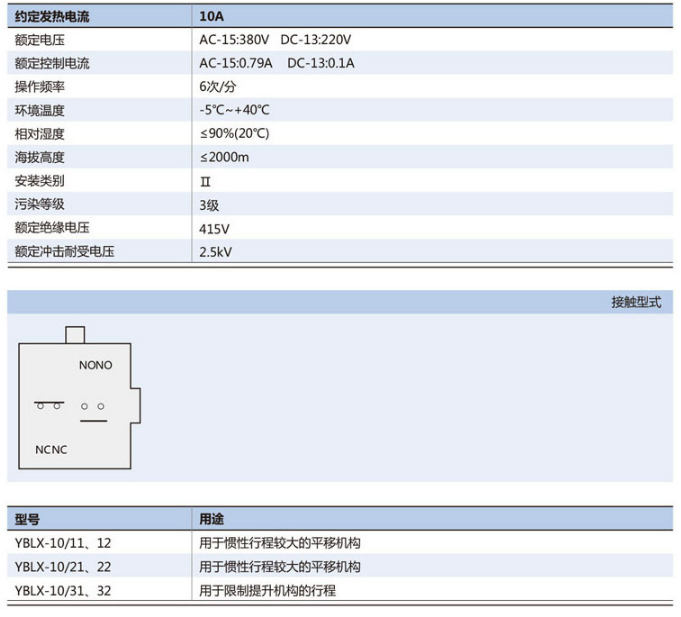This screenshot has width=681, height=617.
Task: Click the 2.5kV impulse voltage value
Action: (215, 251)
